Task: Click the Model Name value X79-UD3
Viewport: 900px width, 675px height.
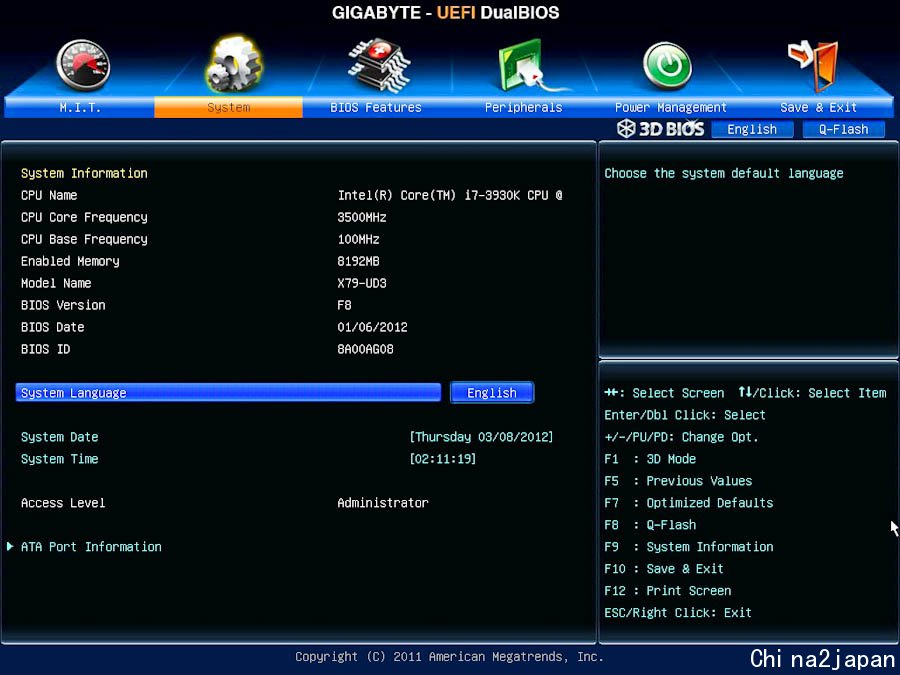Action: point(362,283)
